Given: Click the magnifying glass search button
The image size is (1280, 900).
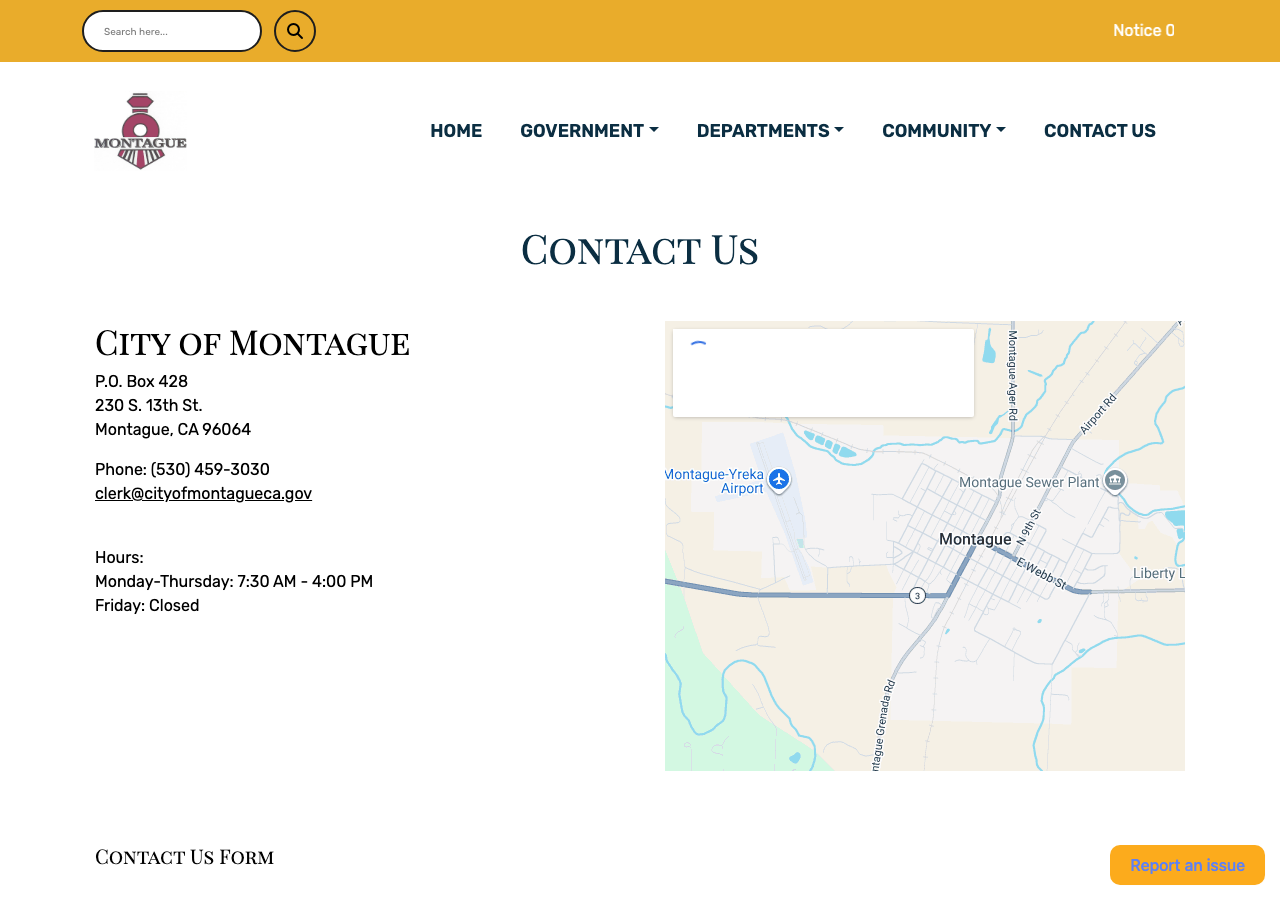Looking at the screenshot, I should pyautogui.click(x=295, y=31).
